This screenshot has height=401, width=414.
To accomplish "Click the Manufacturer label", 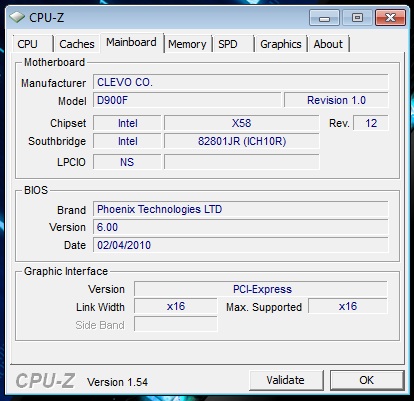I will (x=54, y=83).
